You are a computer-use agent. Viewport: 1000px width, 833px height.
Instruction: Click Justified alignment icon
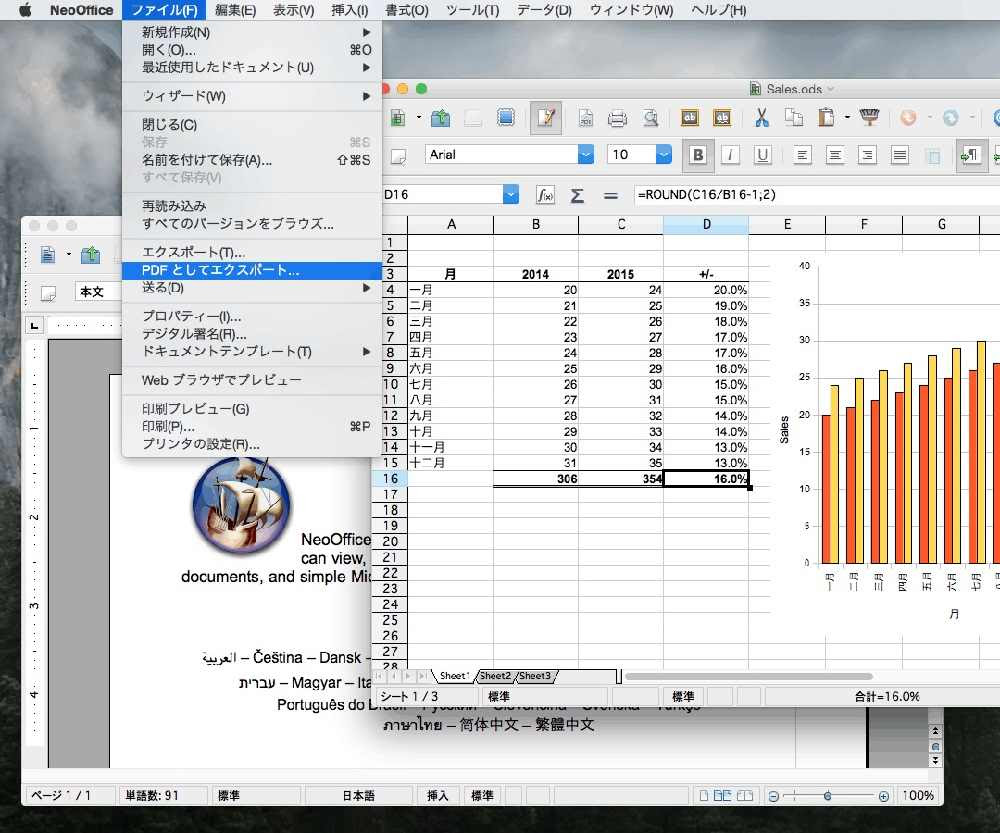(x=899, y=155)
